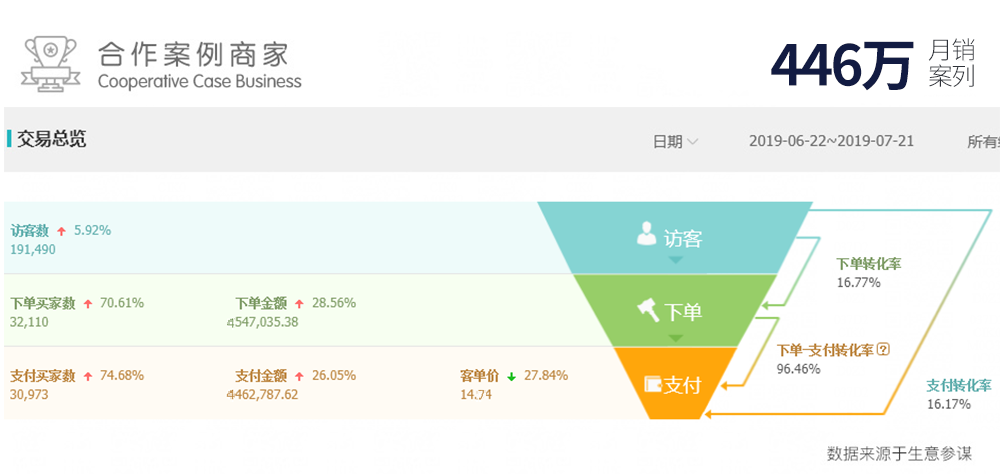Click the 支付买家数 metric label
Image resolution: width=1005 pixels, height=474 pixels.
(x=43, y=376)
